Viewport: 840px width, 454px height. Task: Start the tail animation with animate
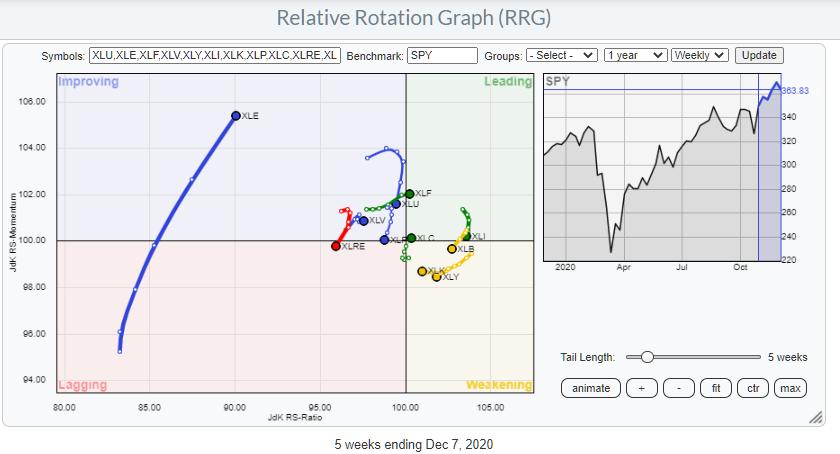590,388
